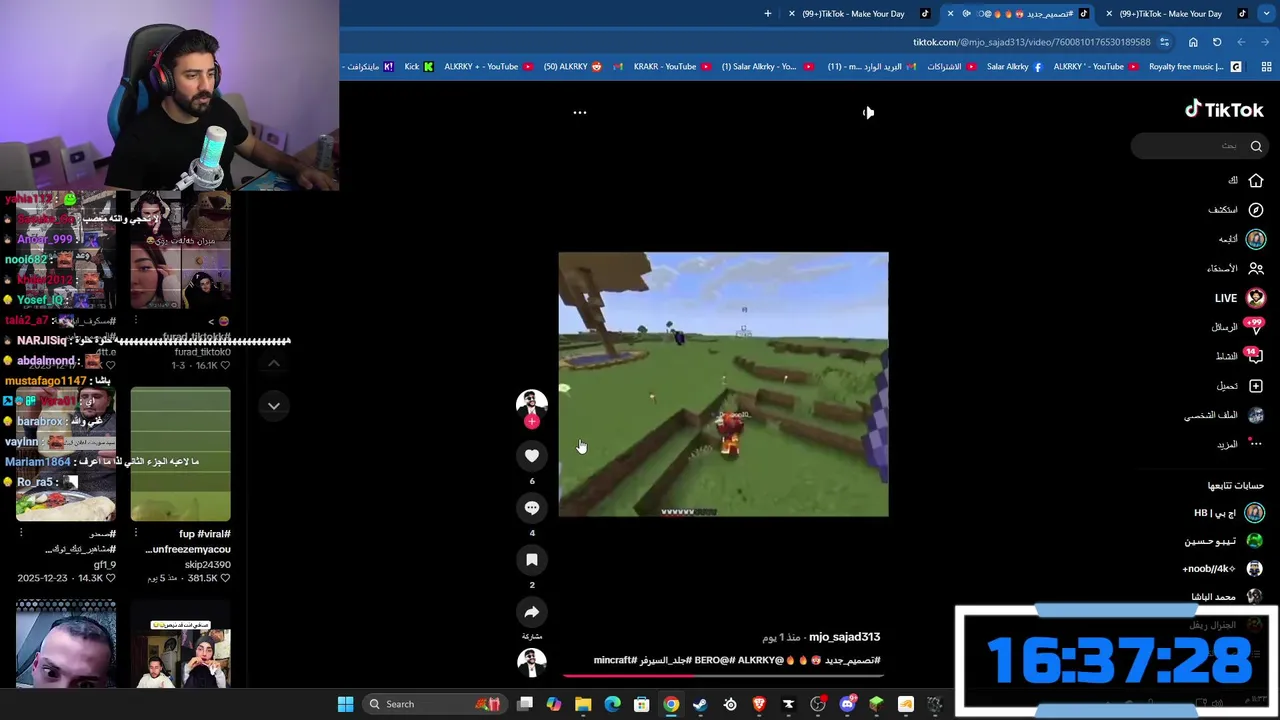Open site settings tune icon in address bar
The height and width of the screenshot is (720, 1280).
1164,42
